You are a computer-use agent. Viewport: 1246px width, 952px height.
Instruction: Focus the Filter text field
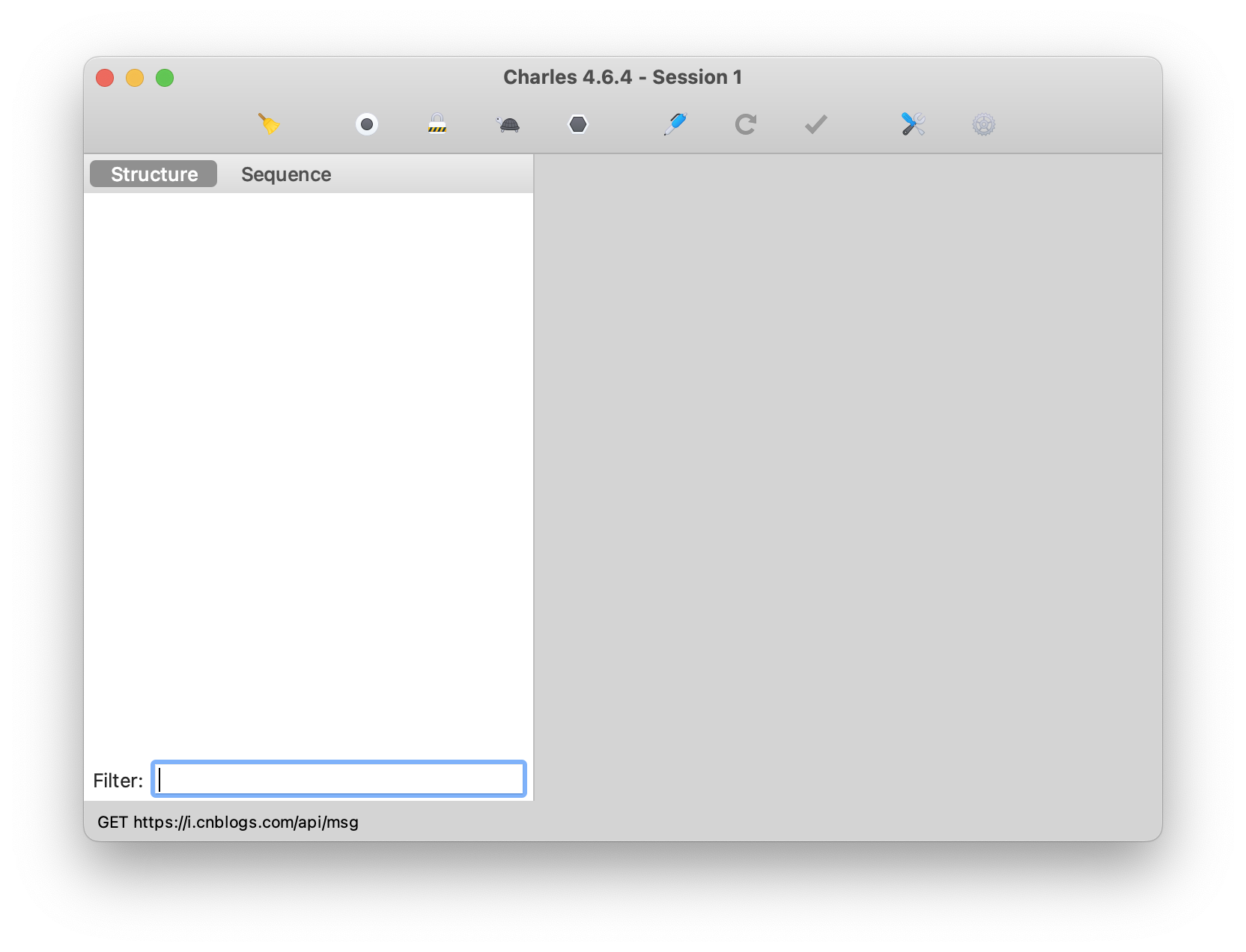[338, 779]
